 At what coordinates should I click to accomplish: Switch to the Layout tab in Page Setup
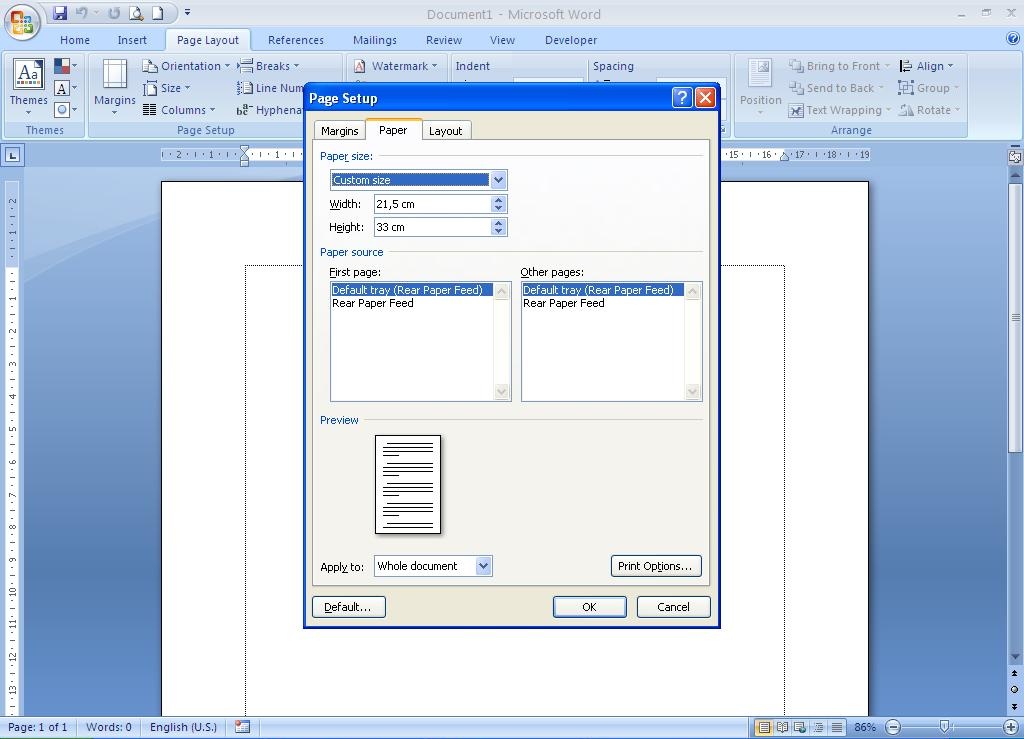pyautogui.click(x=445, y=130)
